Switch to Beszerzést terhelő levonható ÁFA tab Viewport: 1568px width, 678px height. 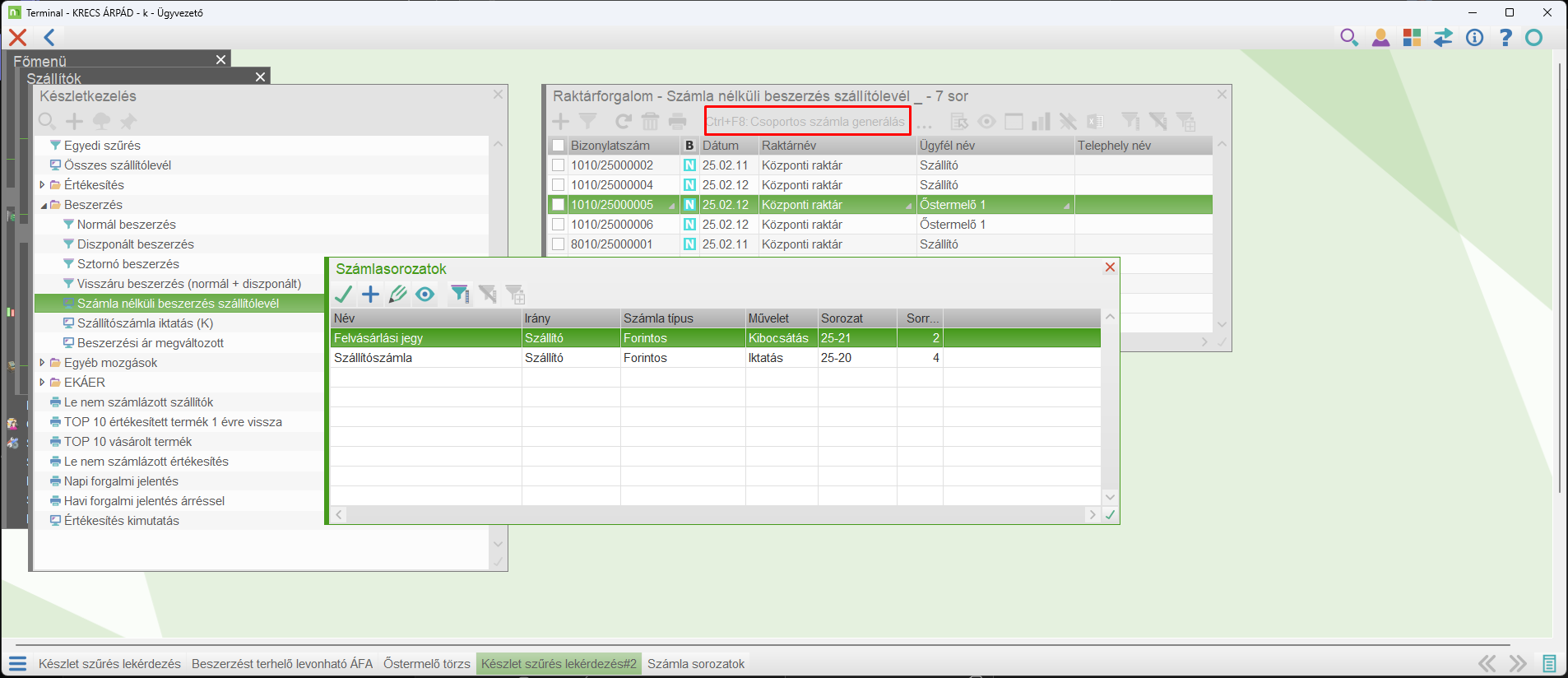(x=282, y=664)
